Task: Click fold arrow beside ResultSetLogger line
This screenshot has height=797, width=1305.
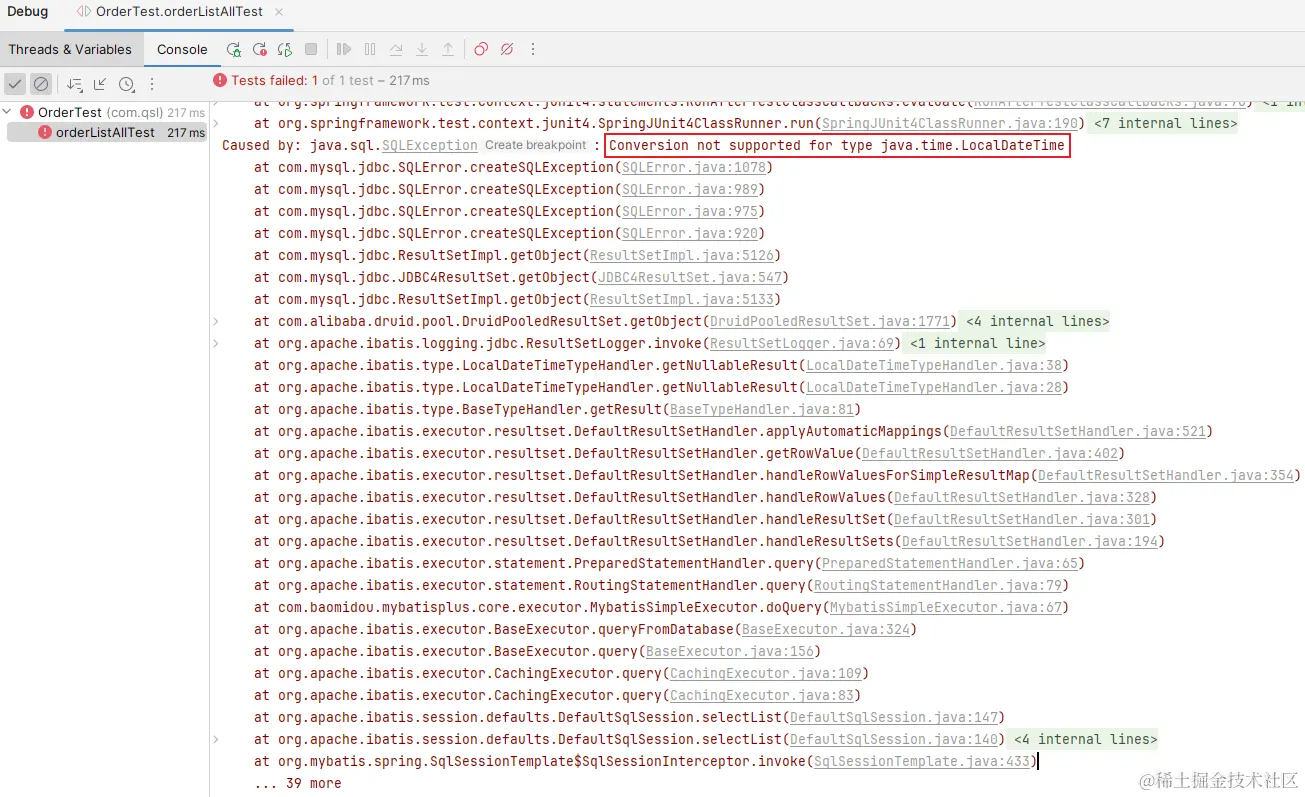Action: (215, 343)
